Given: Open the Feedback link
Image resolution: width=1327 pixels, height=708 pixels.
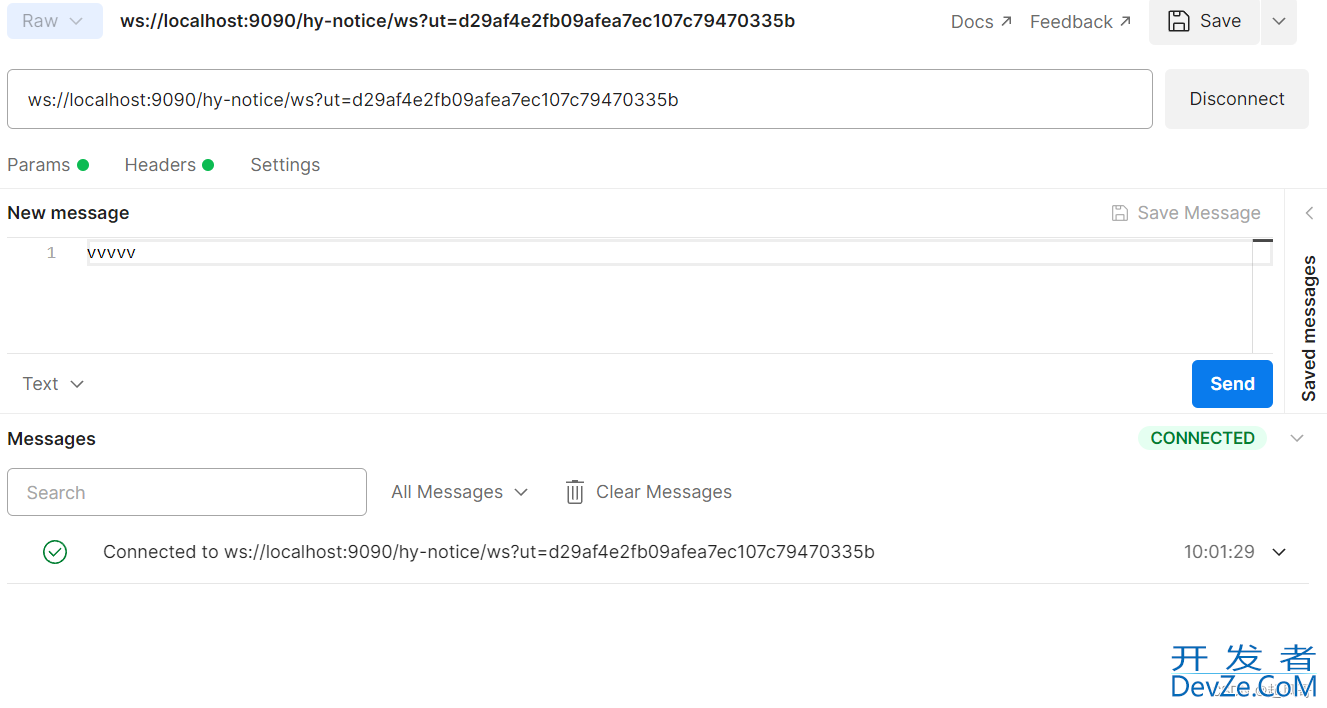Looking at the screenshot, I should coord(1080,21).
